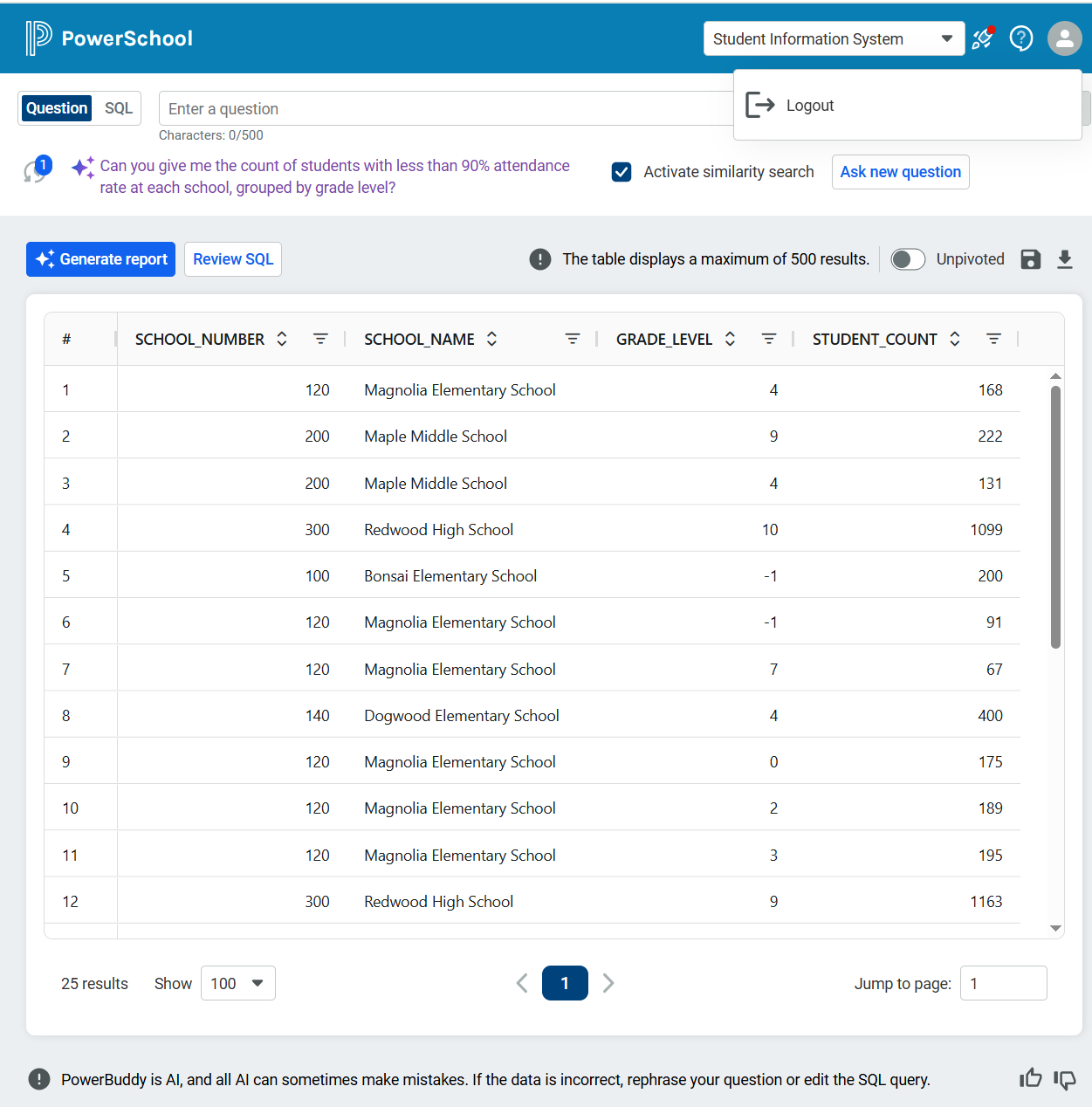Download the results table
The height and width of the screenshot is (1107, 1092).
(x=1065, y=259)
